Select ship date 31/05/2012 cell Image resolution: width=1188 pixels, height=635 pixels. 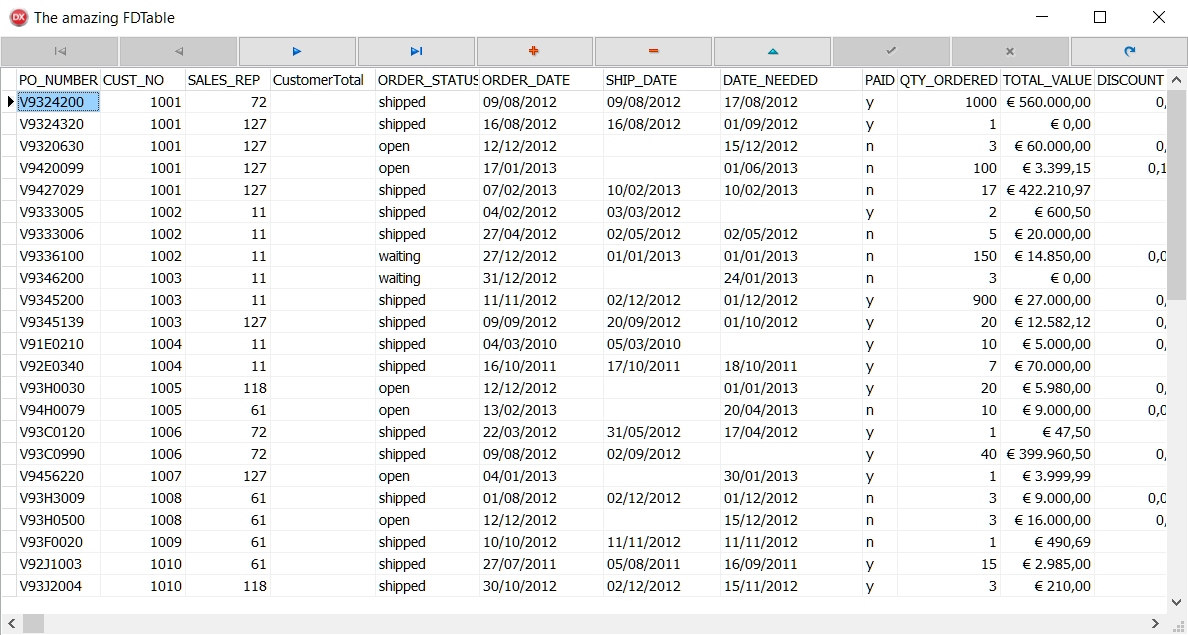coord(643,432)
